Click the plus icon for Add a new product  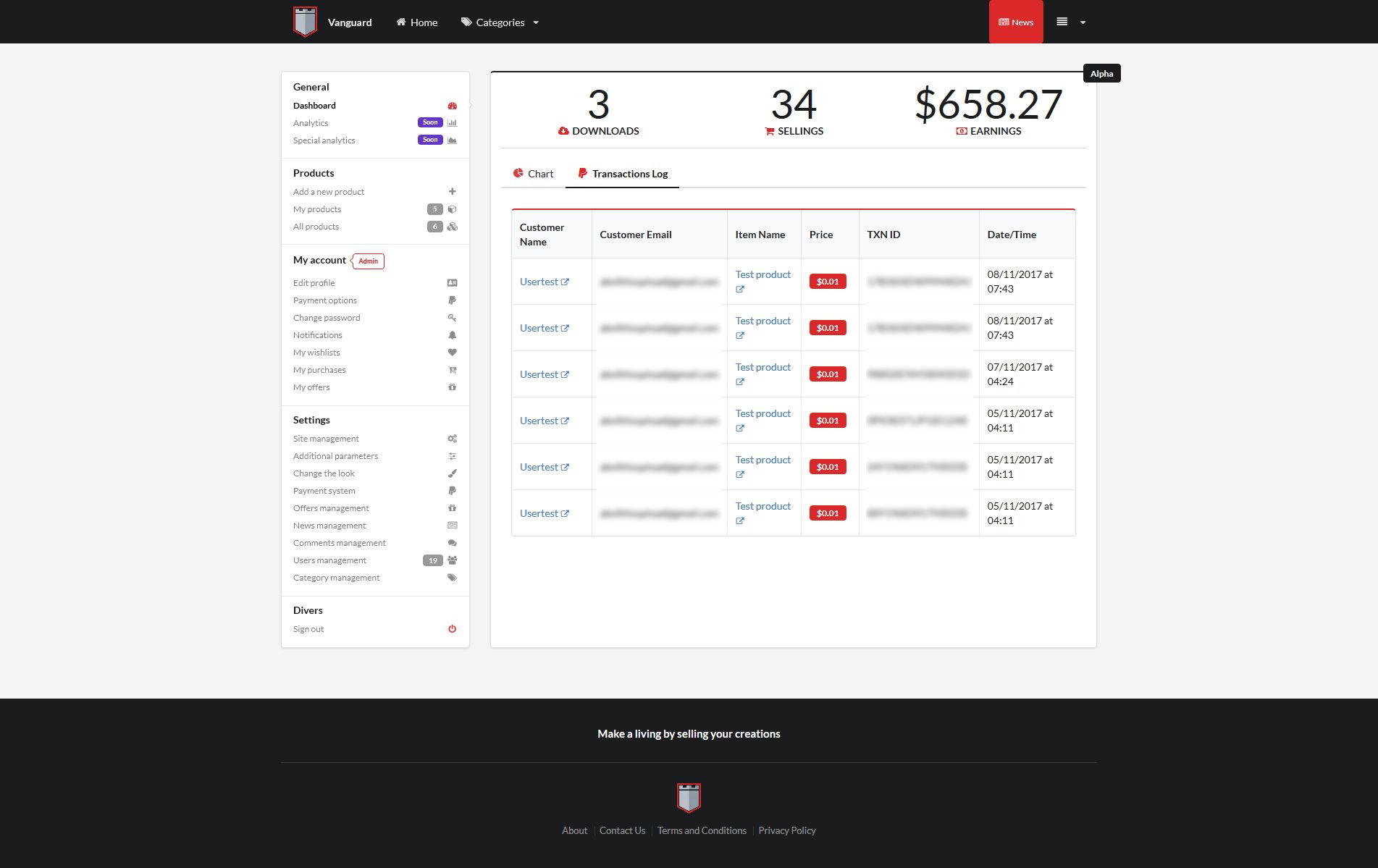[452, 192]
